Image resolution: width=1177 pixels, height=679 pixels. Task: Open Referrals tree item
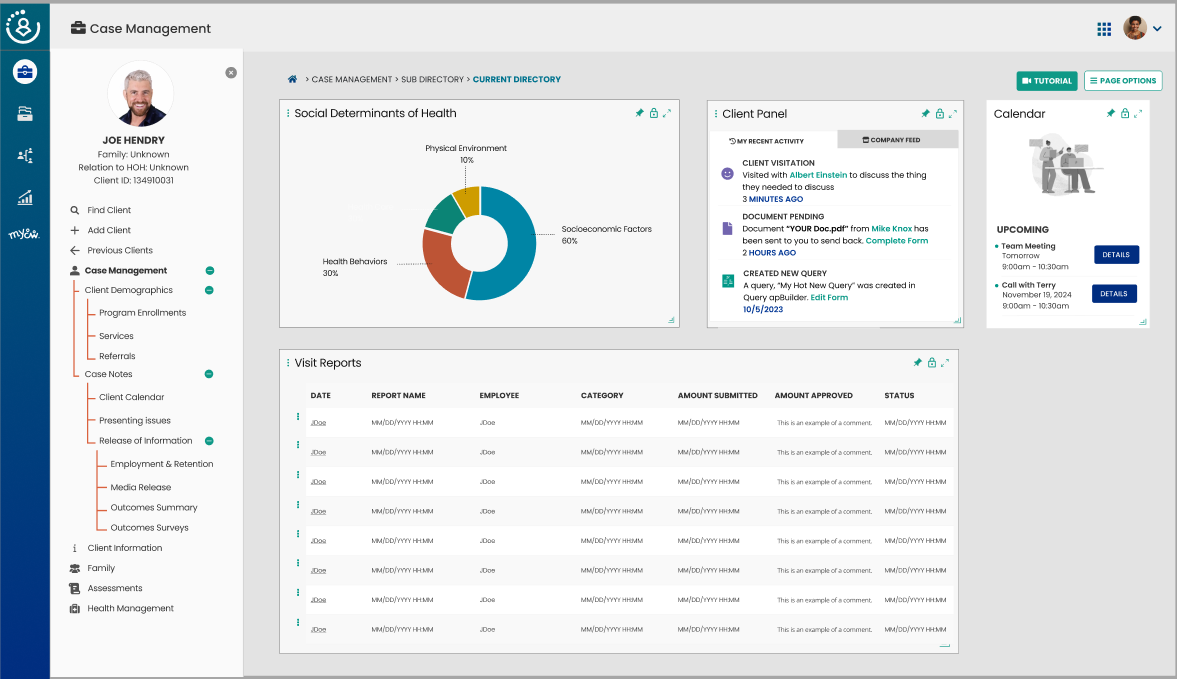(117, 356)
